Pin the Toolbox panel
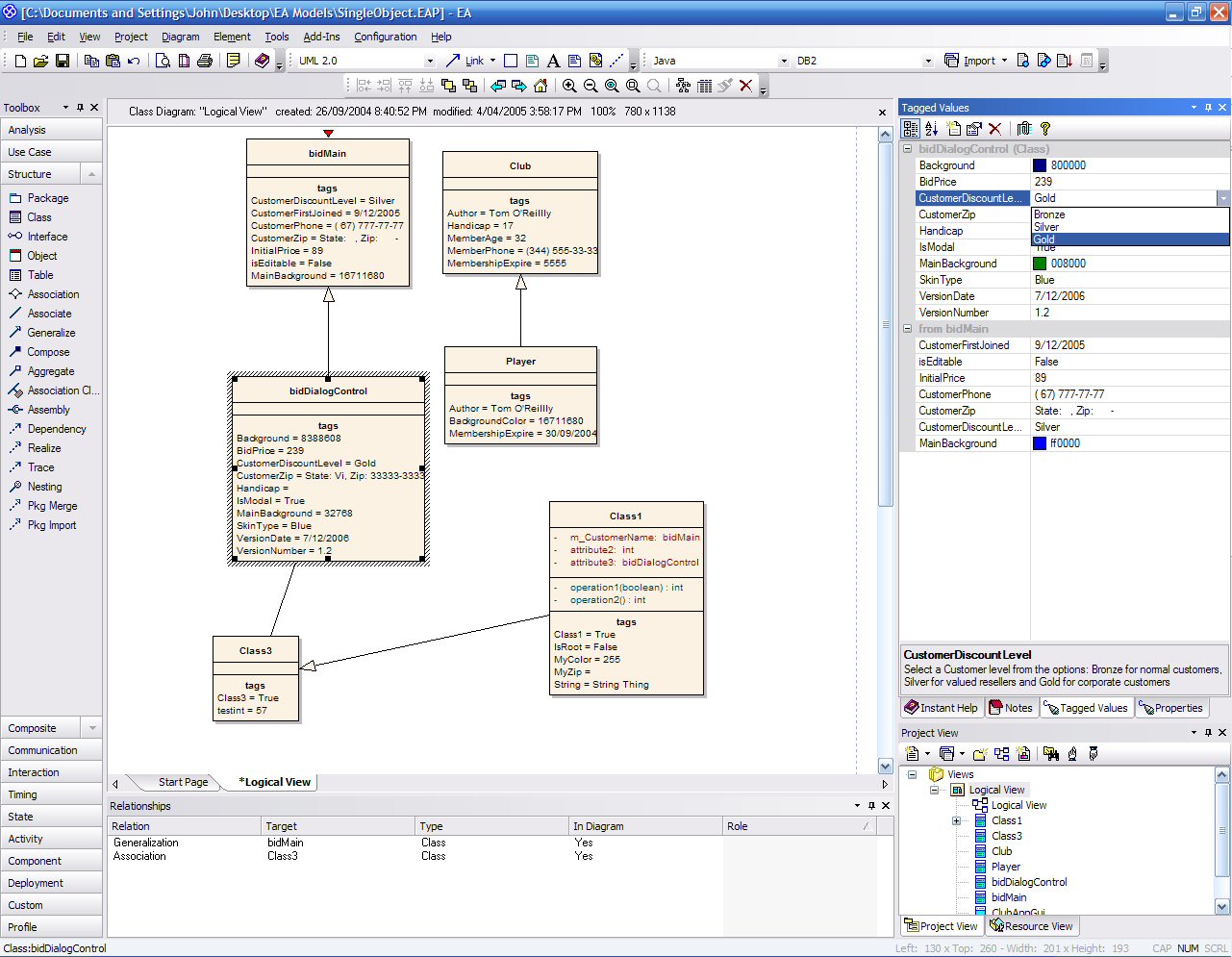Viewport: 1232px width, 957px height. point(80,108)
